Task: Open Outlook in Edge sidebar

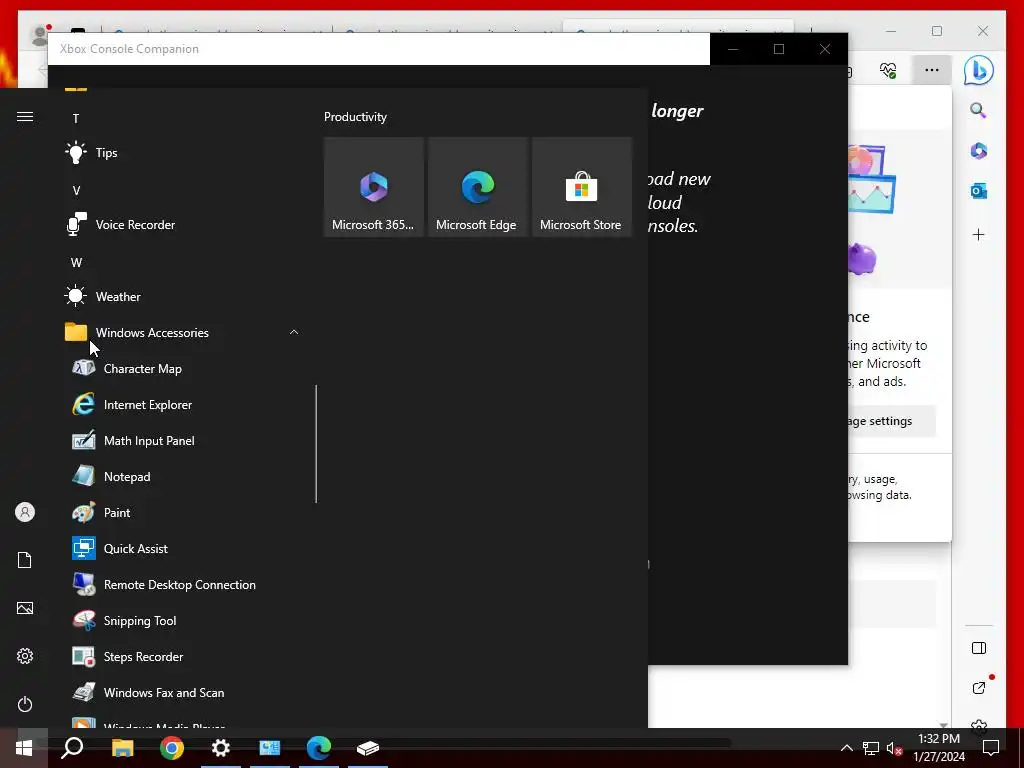Action: (978, 191)
